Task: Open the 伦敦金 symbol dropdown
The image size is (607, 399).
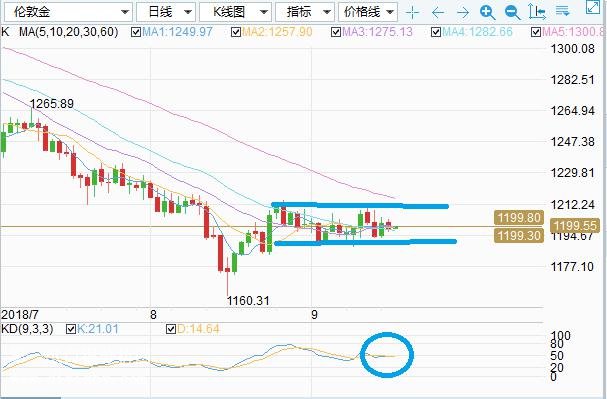Action: point(69,12)
